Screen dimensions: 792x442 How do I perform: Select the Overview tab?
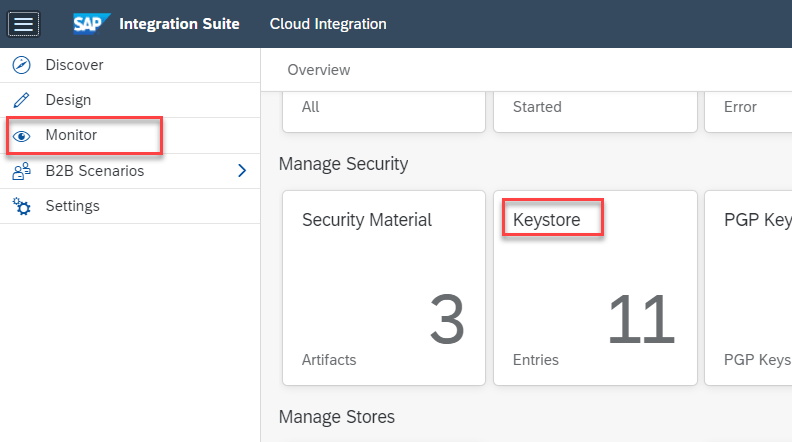coord(318,70)
